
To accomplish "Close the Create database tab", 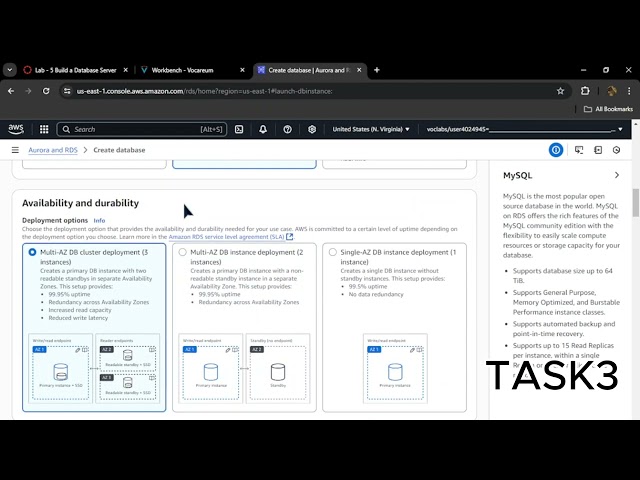I will point(359,70).
